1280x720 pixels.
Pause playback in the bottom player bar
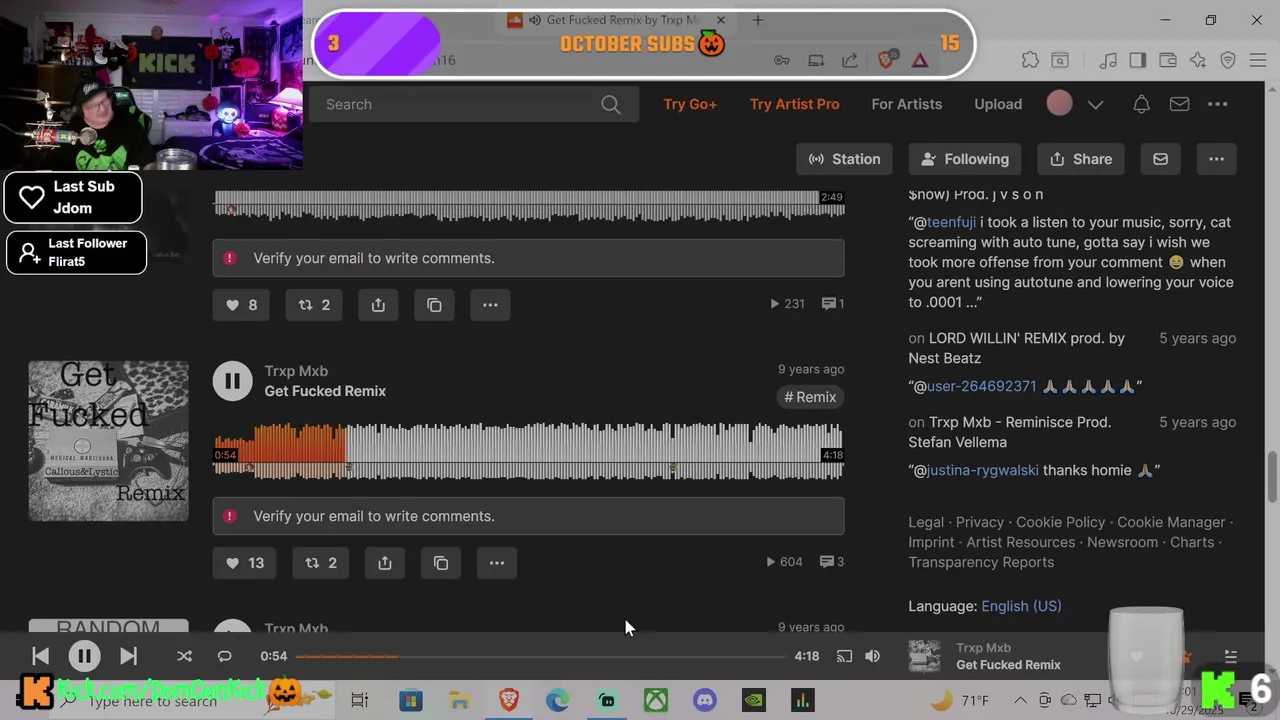click(x=84, y=656)
